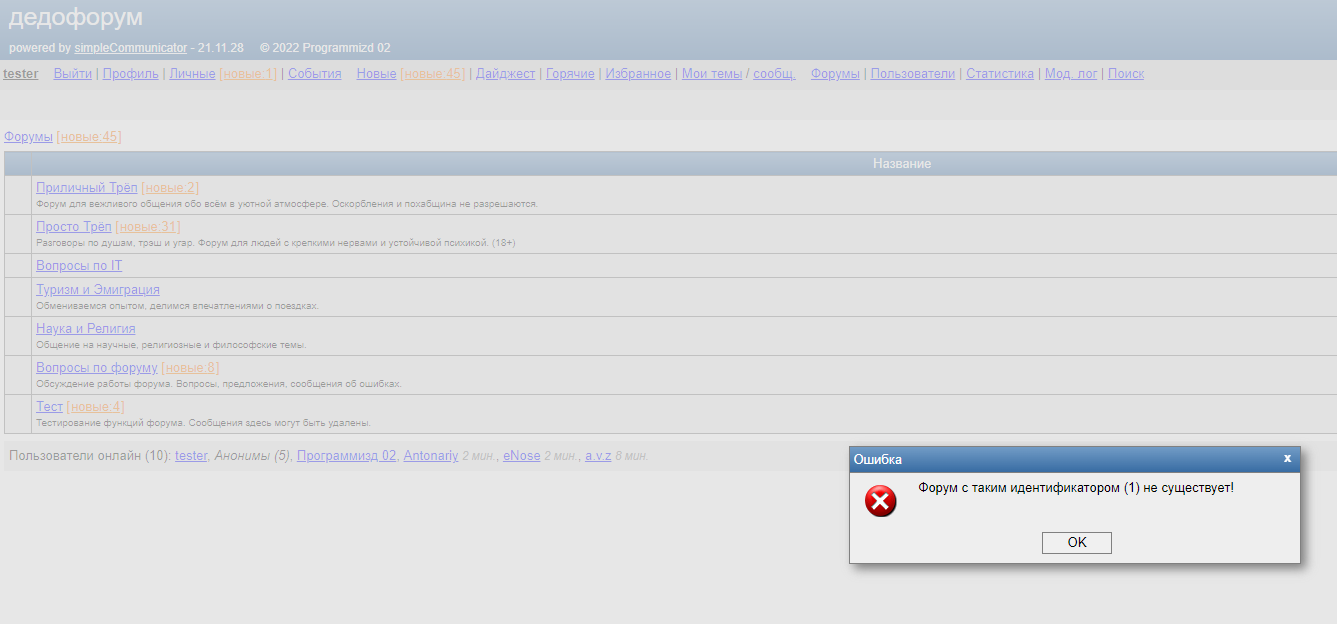Open the Наука и Религия forum

85,328
